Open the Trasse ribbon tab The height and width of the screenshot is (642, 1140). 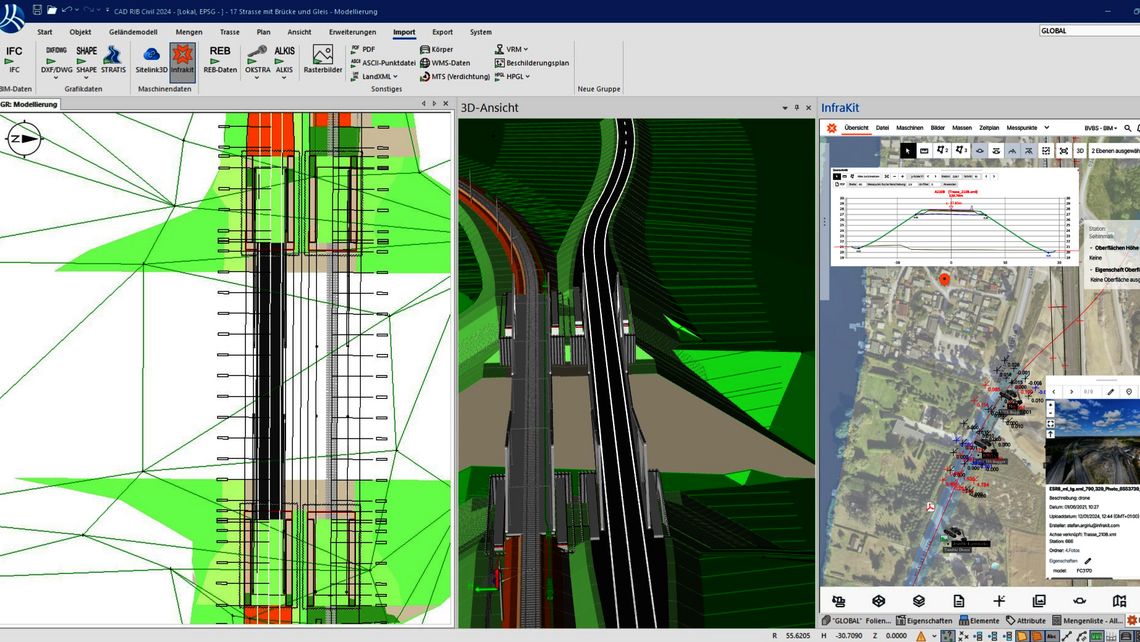click(230, 32)
